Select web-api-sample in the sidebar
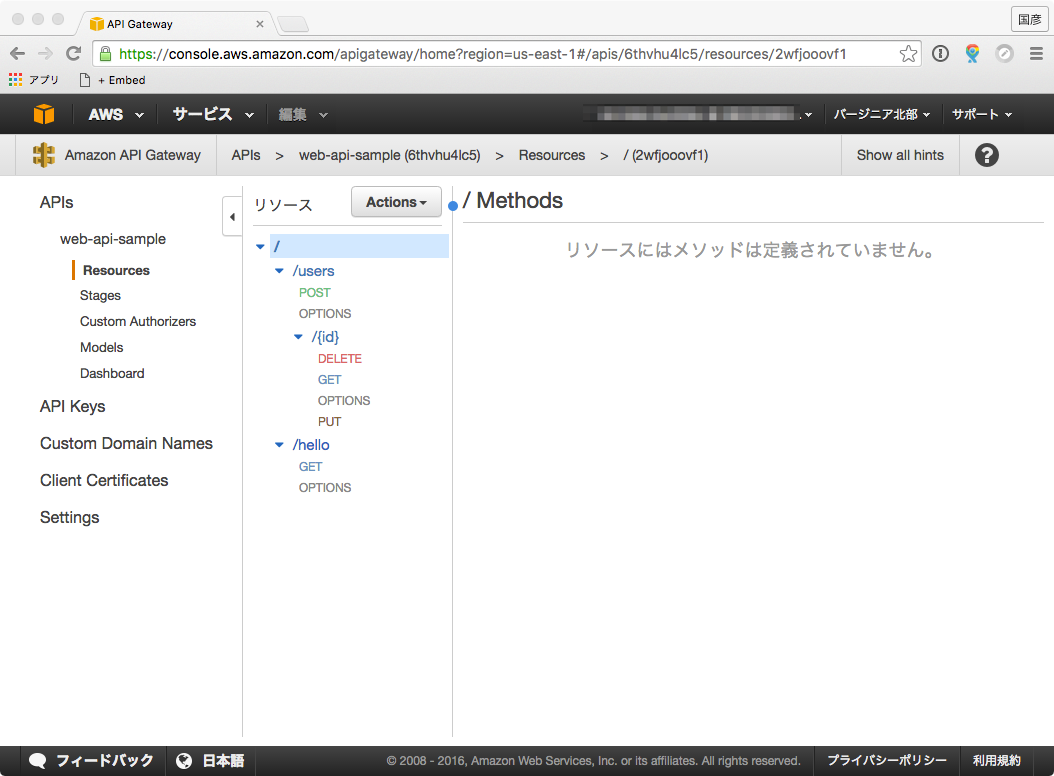The image size is (1054, 776). click(112, 239)
